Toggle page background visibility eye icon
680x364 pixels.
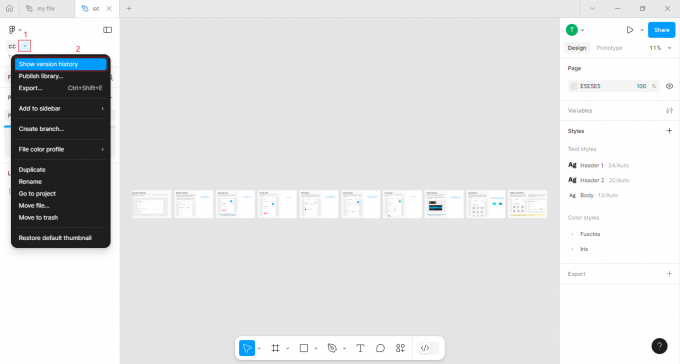669,86
